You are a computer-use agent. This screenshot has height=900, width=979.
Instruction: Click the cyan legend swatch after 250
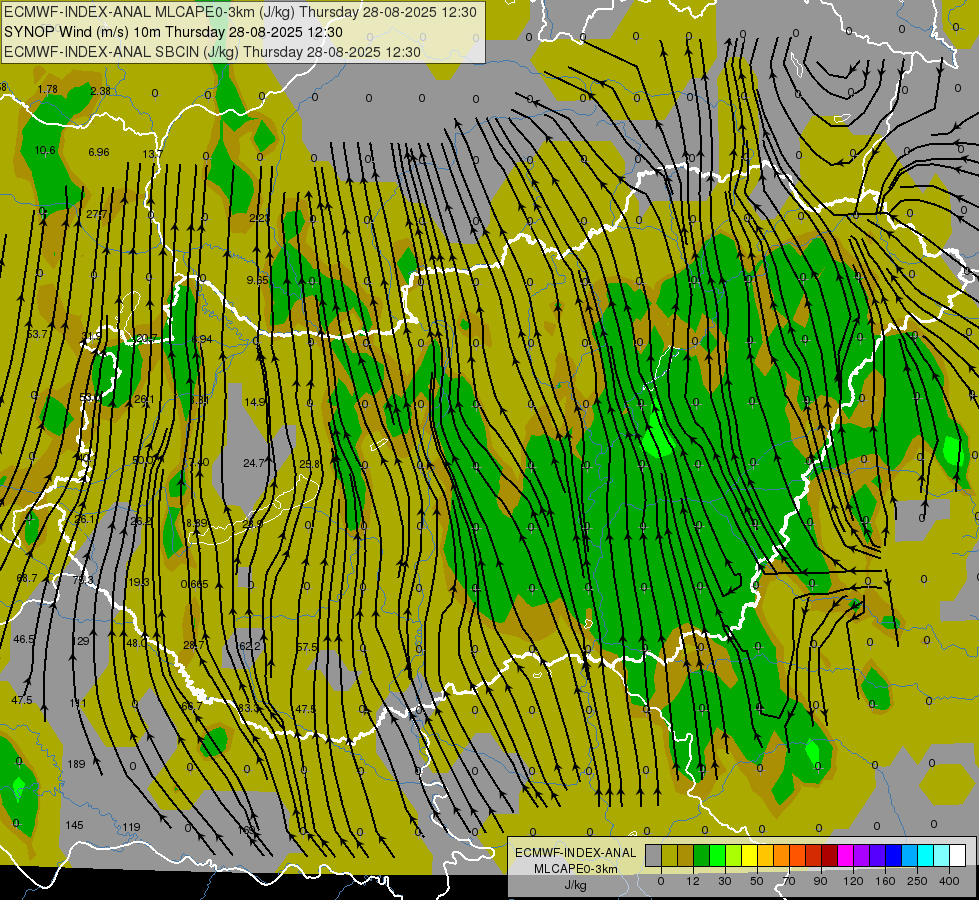point(926,856)
